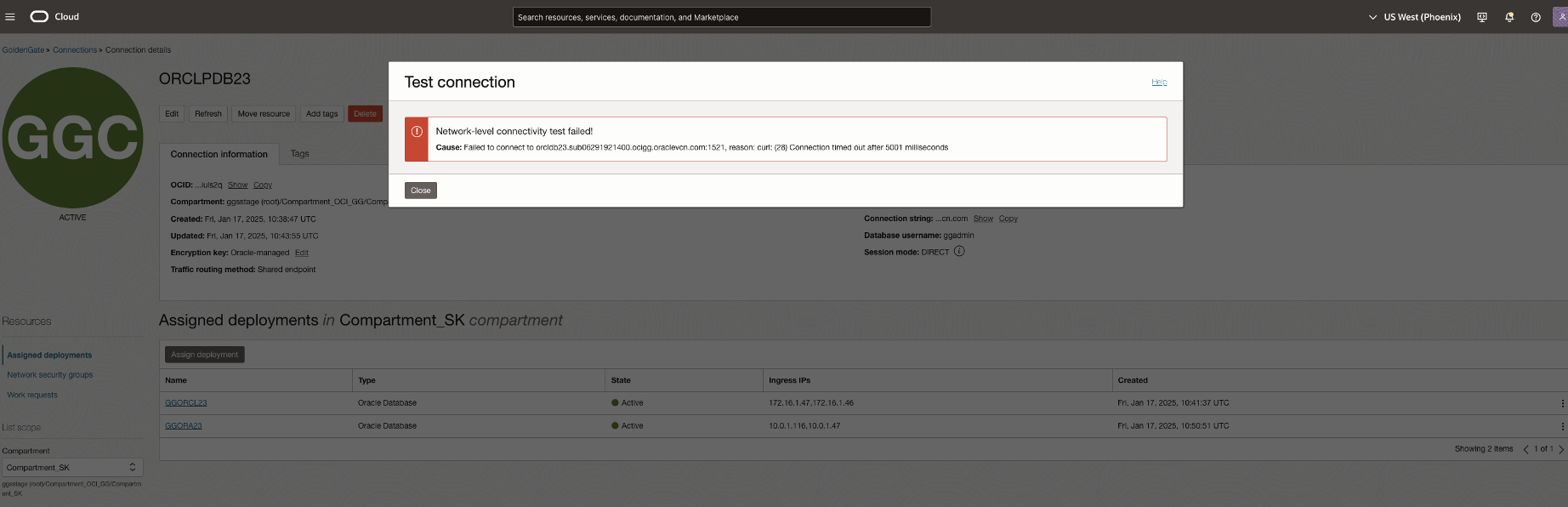
Task: Switch to the Tags tab
Action: point(299,154)
